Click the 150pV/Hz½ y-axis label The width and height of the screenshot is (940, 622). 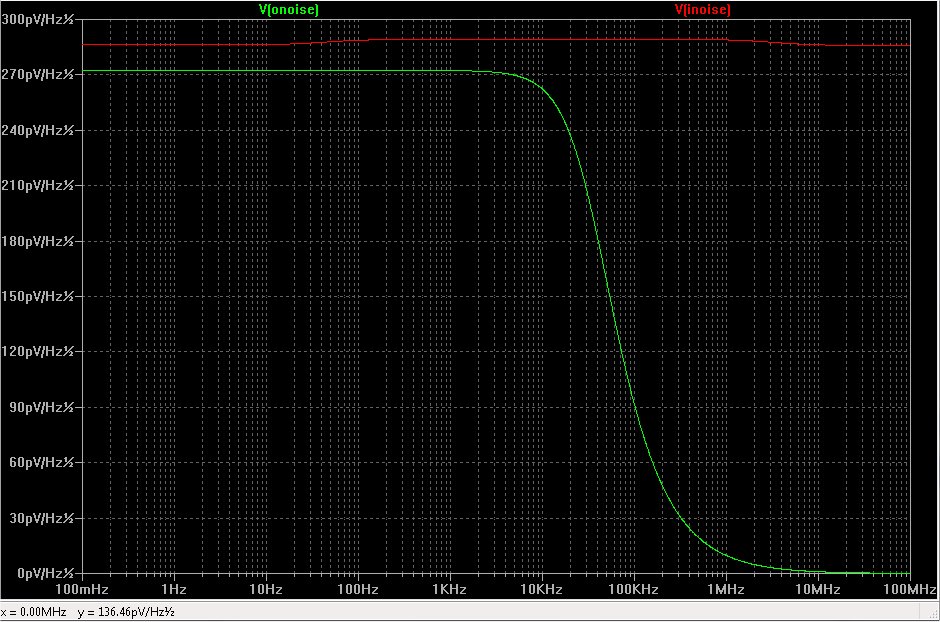38,296
